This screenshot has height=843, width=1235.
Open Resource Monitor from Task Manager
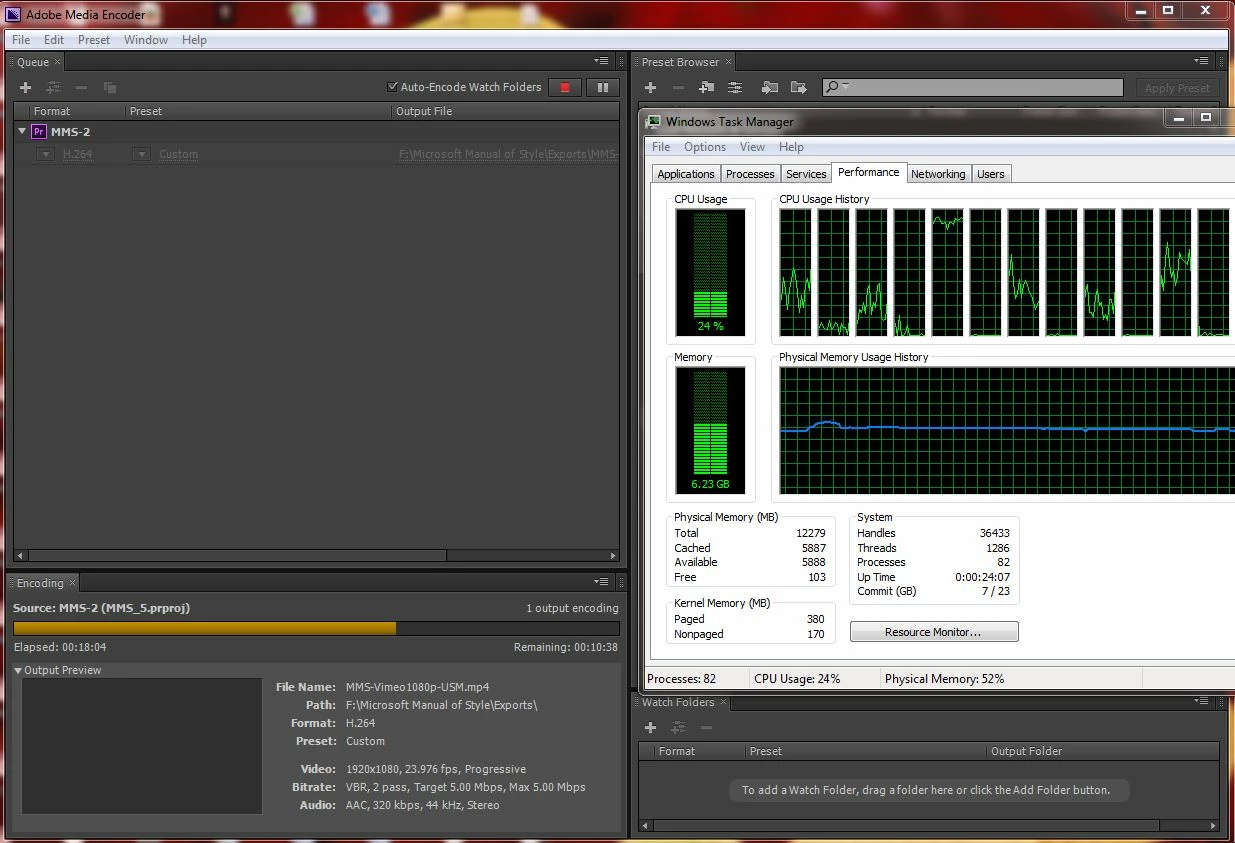point(934,632)
